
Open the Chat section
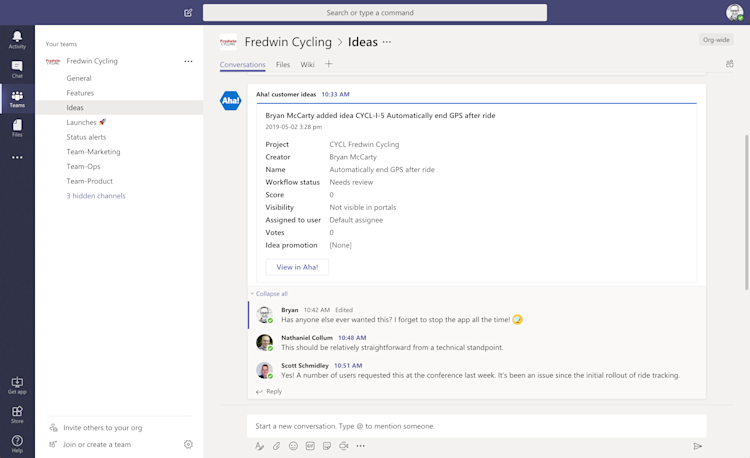[17, 69]
